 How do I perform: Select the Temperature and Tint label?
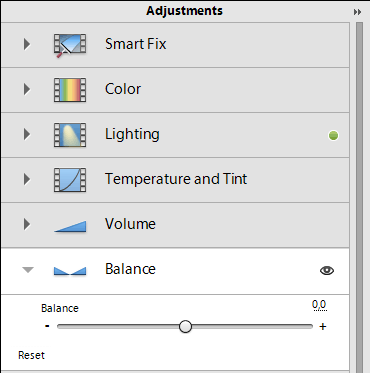pos(176,179)
